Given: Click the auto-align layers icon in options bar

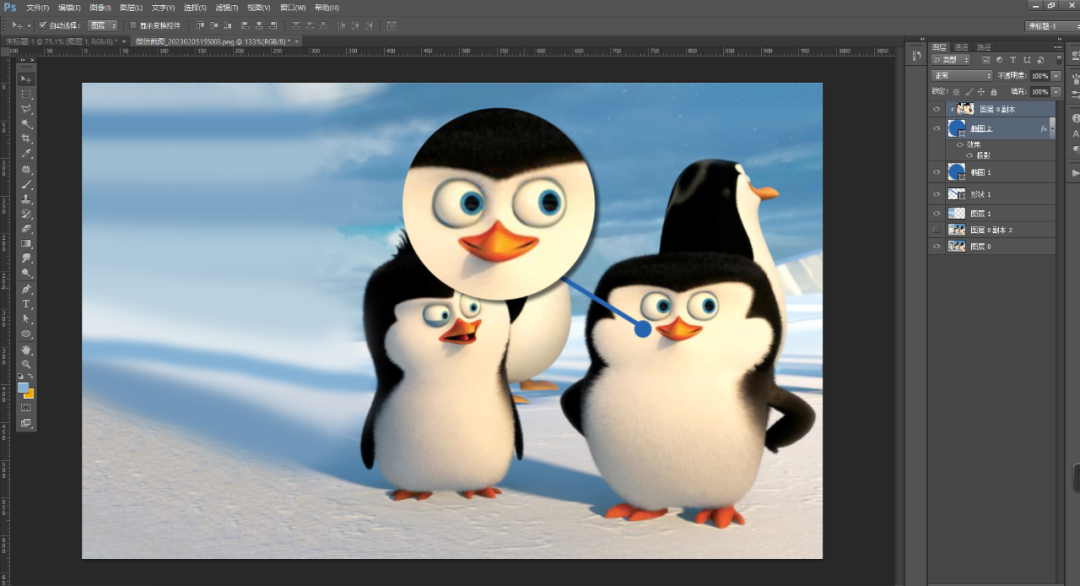Looking at the screenshot, I should (391, 25).
